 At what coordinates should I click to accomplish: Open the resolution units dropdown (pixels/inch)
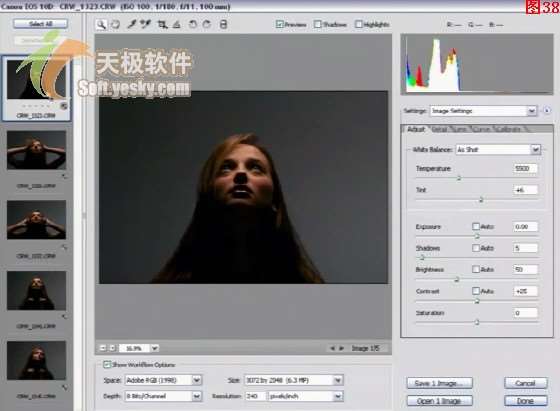click(306, 396)
